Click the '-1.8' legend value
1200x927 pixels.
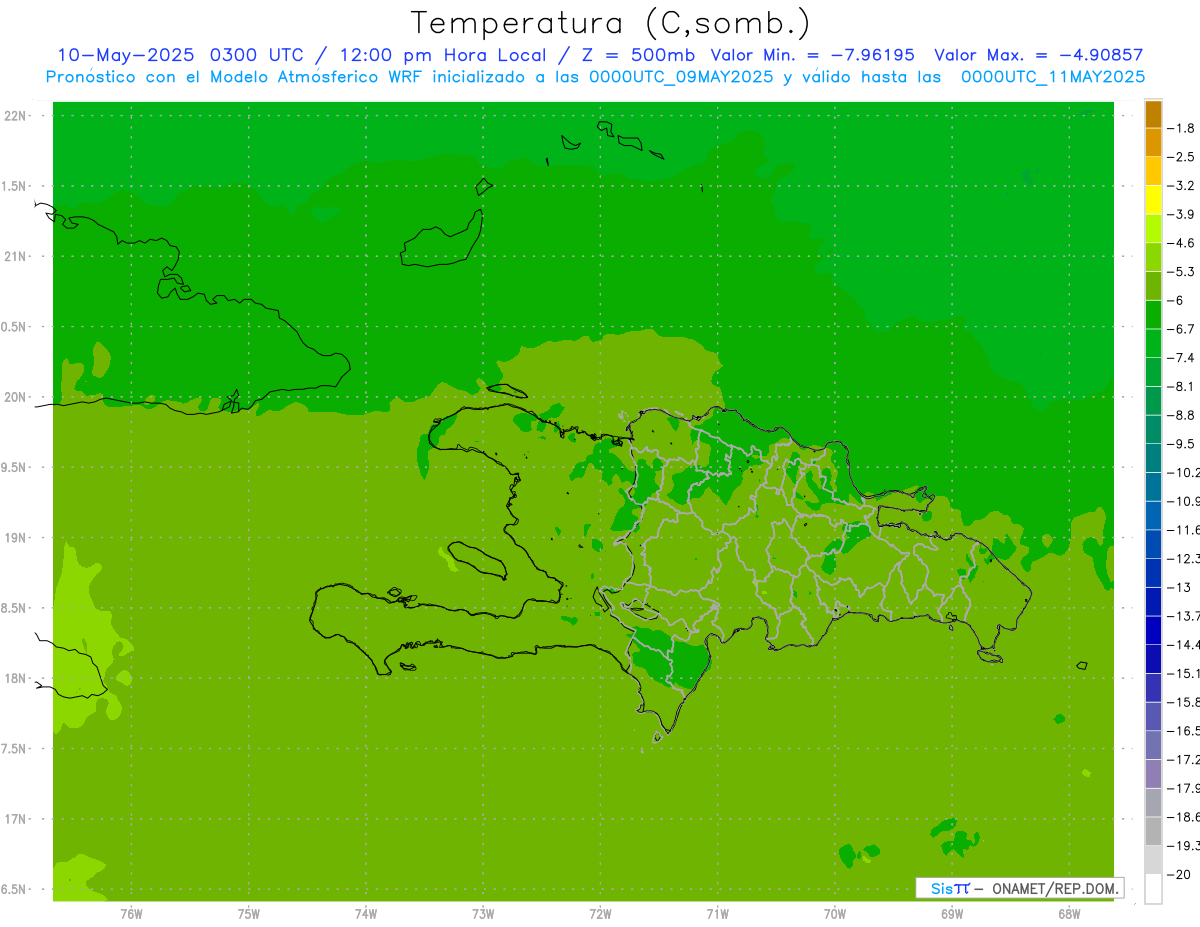[x=1183, y=128]
